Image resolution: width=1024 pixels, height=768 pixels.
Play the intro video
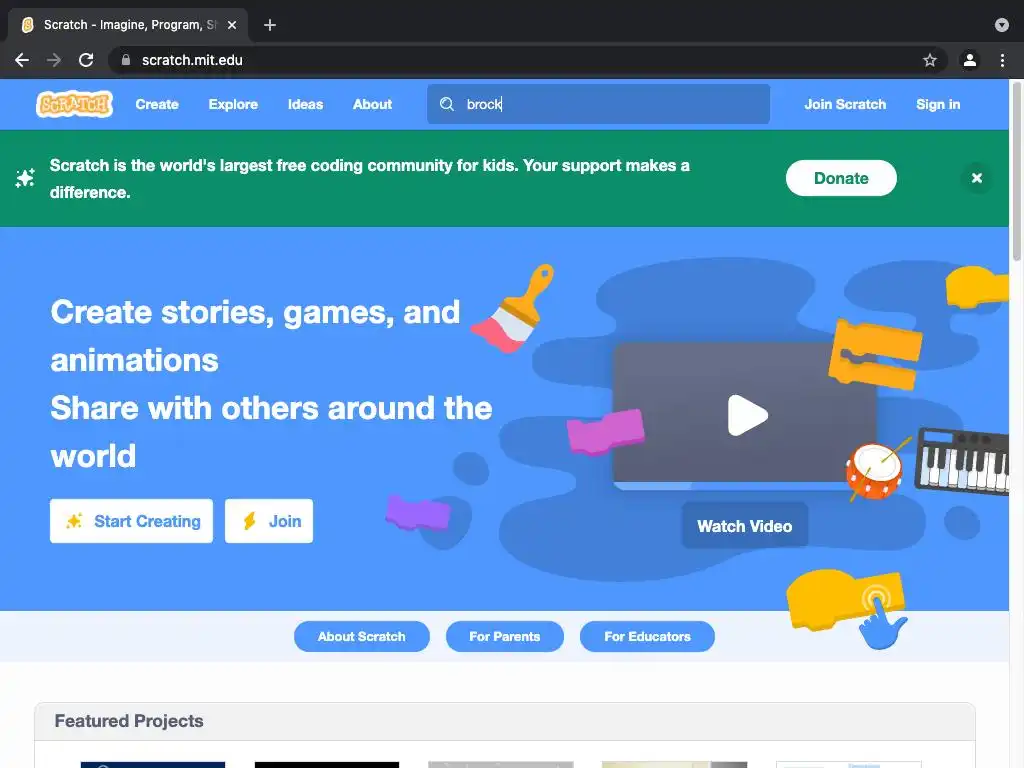pos(747,415)
